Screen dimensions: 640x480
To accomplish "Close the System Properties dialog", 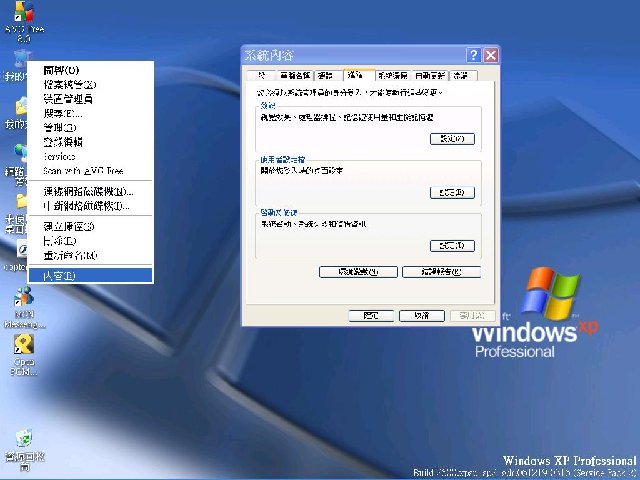I will 491,55.
